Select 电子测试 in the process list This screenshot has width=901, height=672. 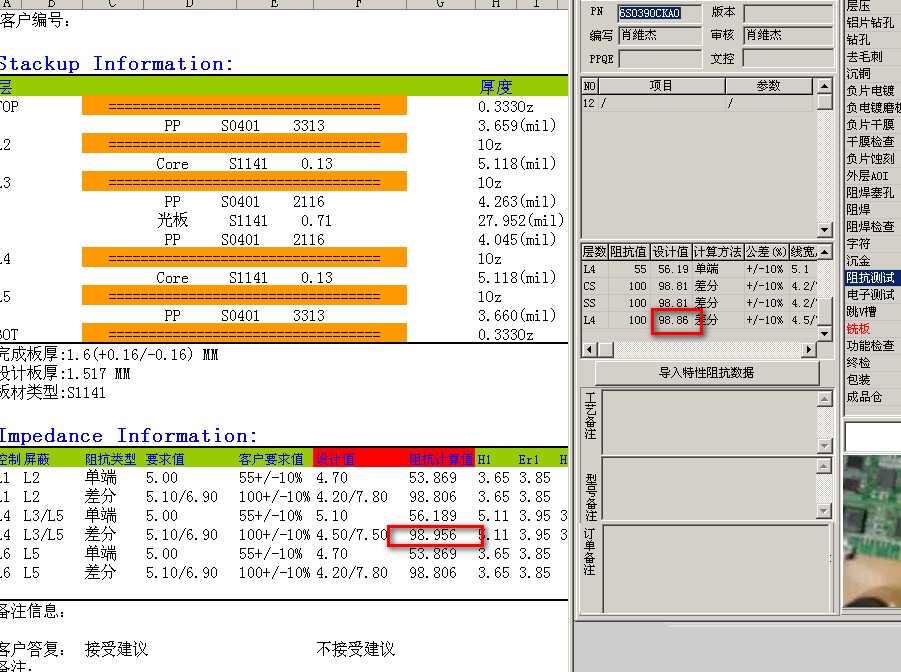(x=870, y=294)
